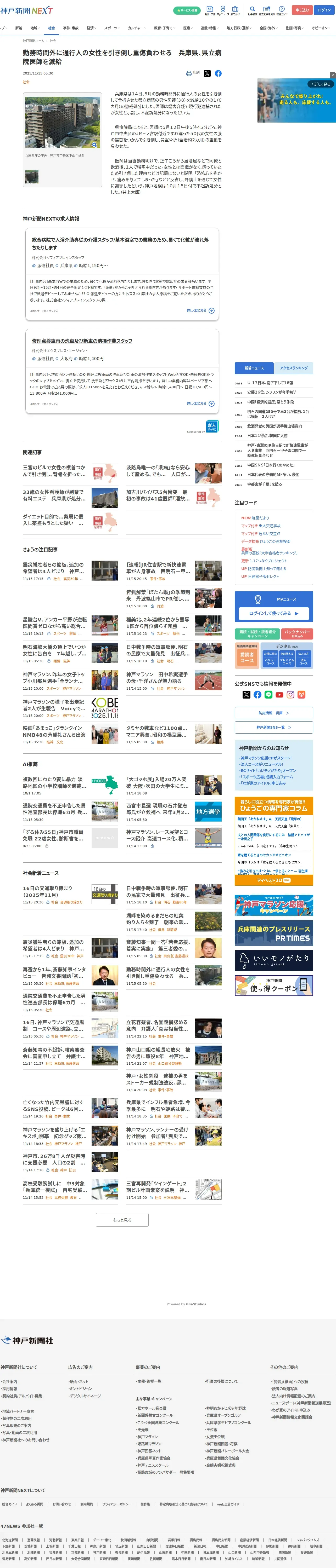The image size is (336, 1568).
Task: Select the 事件・事故 navigation item
Action: tap(71, 28)
